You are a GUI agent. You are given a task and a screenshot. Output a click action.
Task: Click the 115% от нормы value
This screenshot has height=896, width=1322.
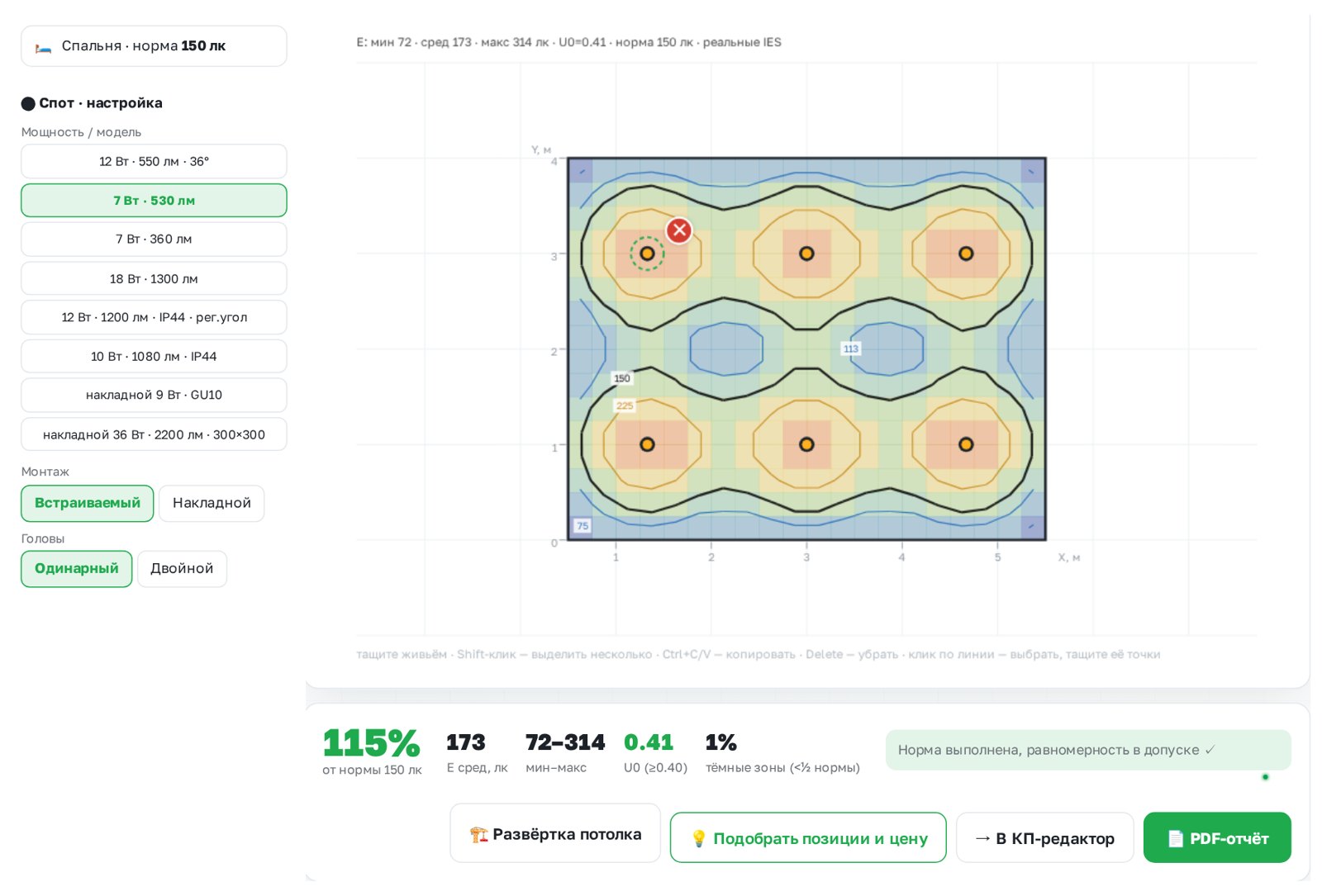371,742
